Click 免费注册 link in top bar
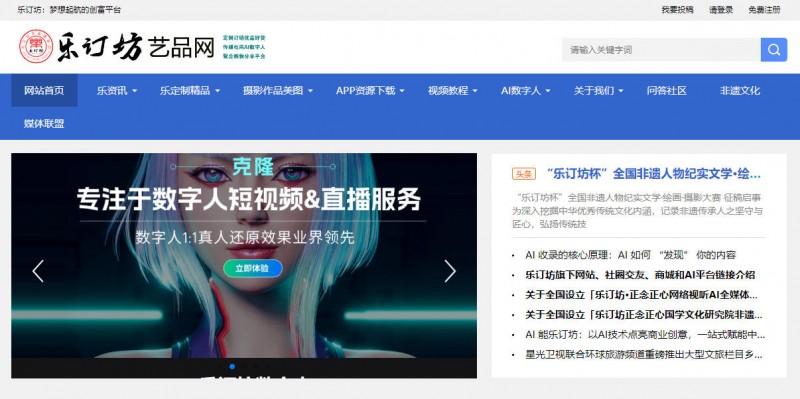The image size is (800, 399). [764, 10]
